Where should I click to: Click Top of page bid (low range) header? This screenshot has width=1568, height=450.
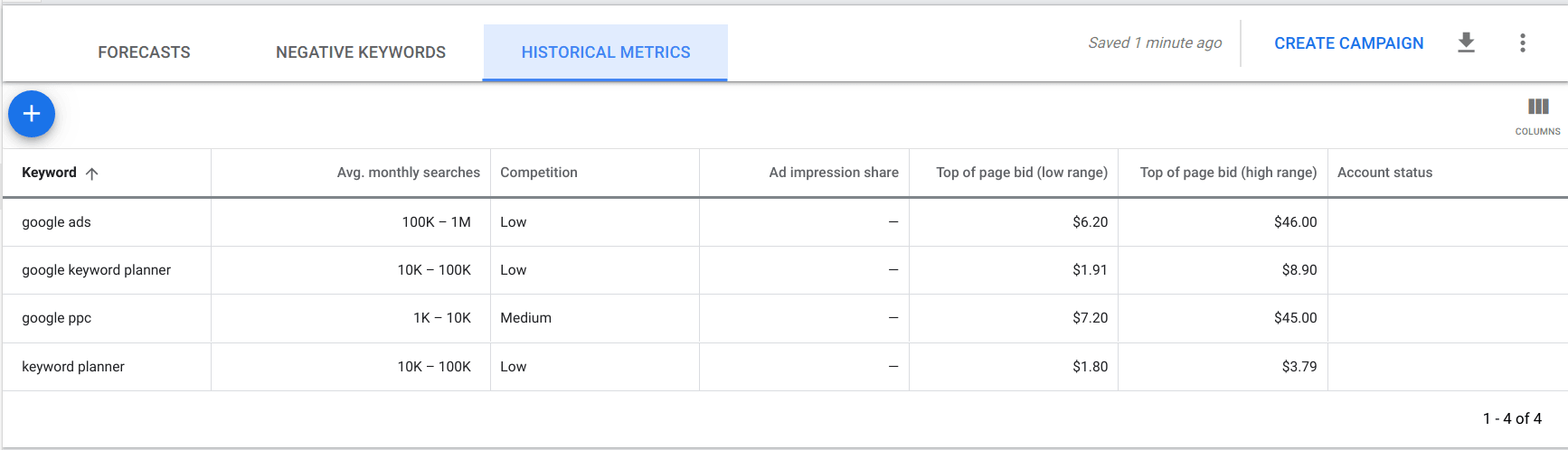pyautogui.click(x=1021, y=173)
